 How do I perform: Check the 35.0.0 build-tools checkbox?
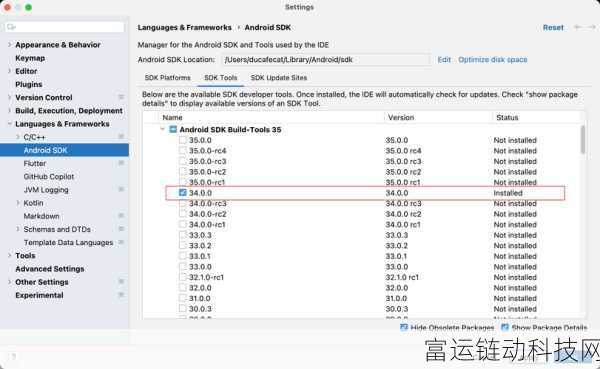click(183, 140)
